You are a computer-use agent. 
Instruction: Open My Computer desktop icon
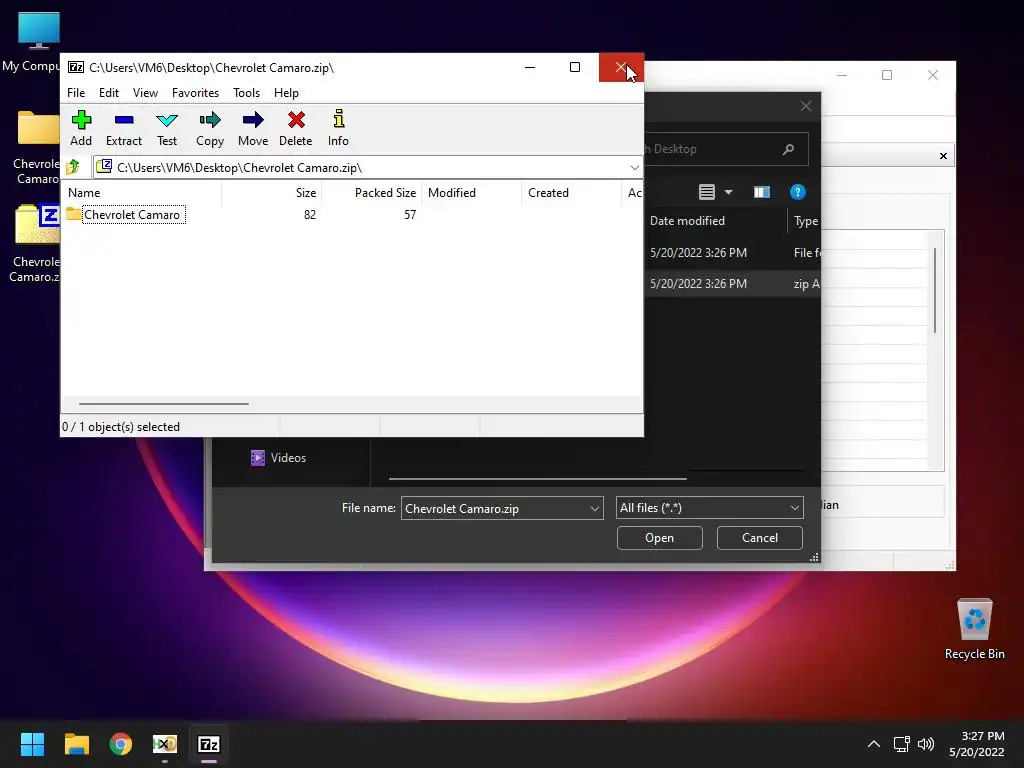tap(38, 42)
